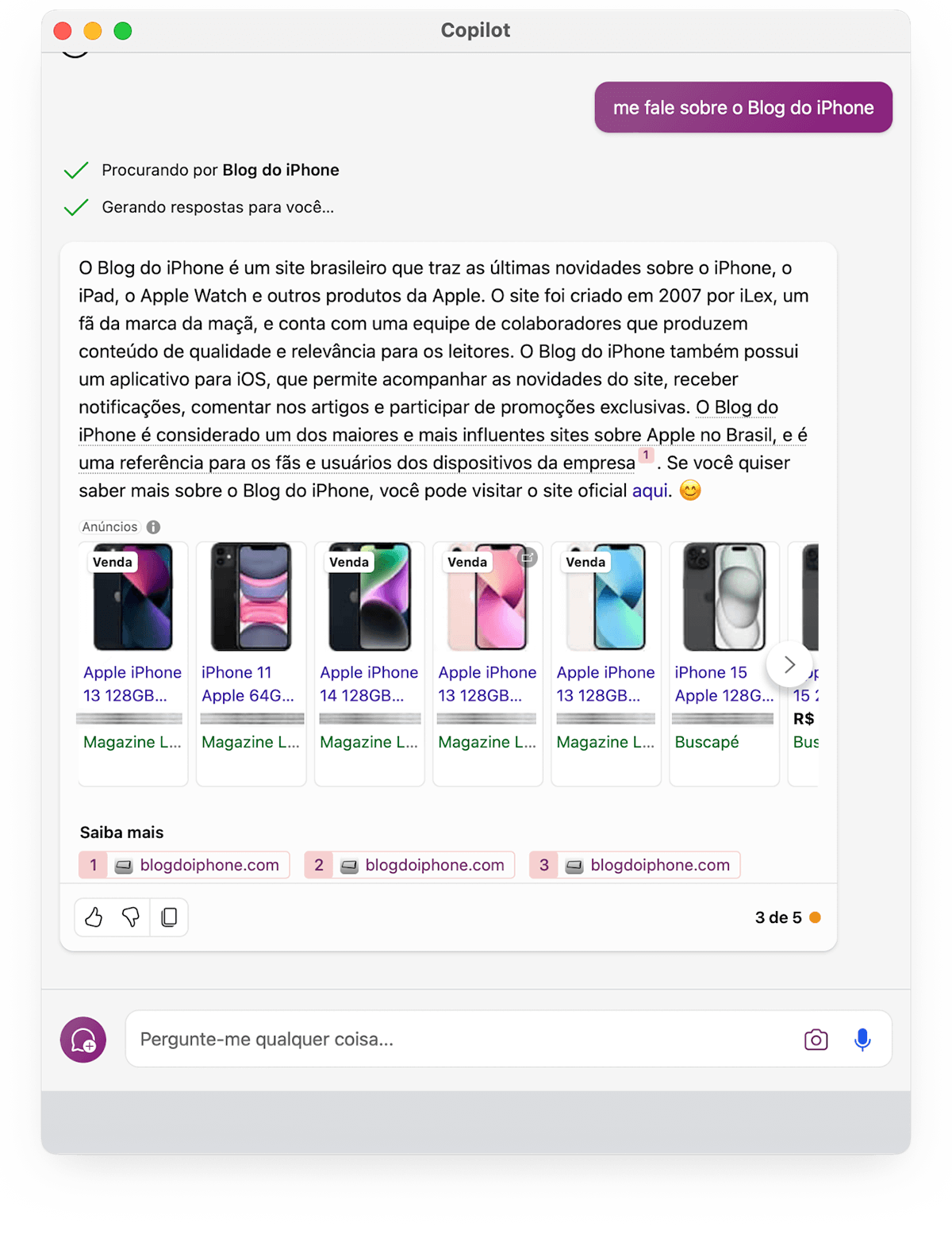Open source 2 blogdoiphone.com
Screen dimensions: 952x1238
click(409, 865)
